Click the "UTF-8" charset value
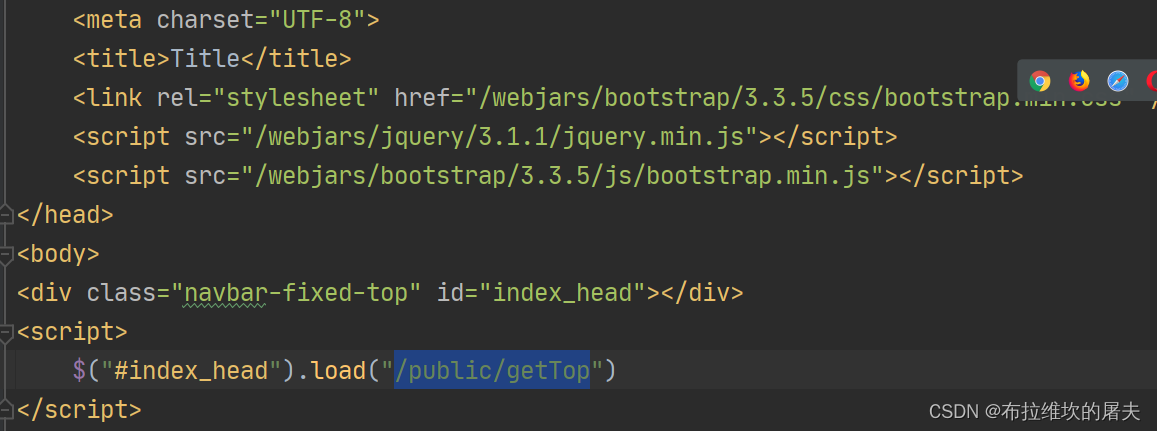This screenshot has width=1157, height=431. pos(317,20)
